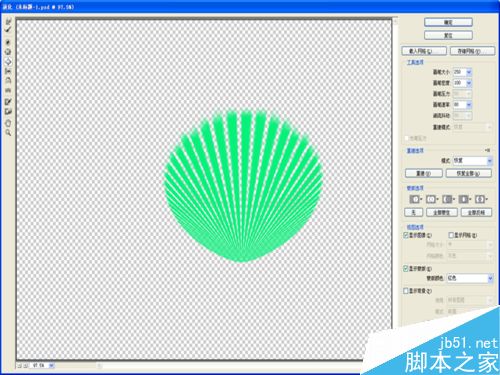This screenshot has width=500, height=375.
Task: Open the Brush Rate dropdown arrow
Action: click(469, 105)
